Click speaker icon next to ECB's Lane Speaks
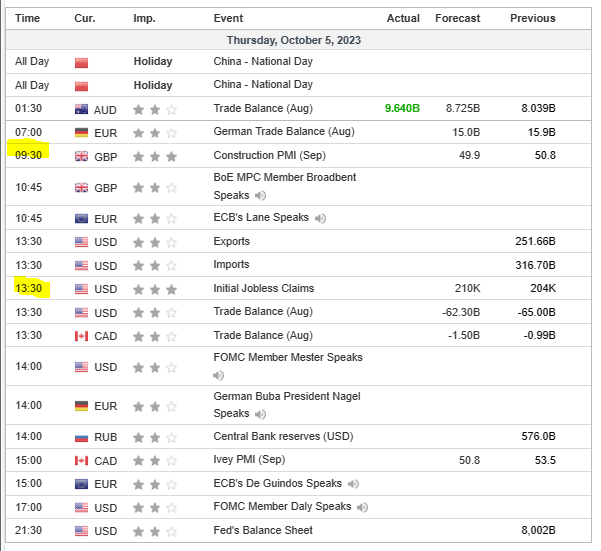This screenshot has height=551, width=601. 320,218
